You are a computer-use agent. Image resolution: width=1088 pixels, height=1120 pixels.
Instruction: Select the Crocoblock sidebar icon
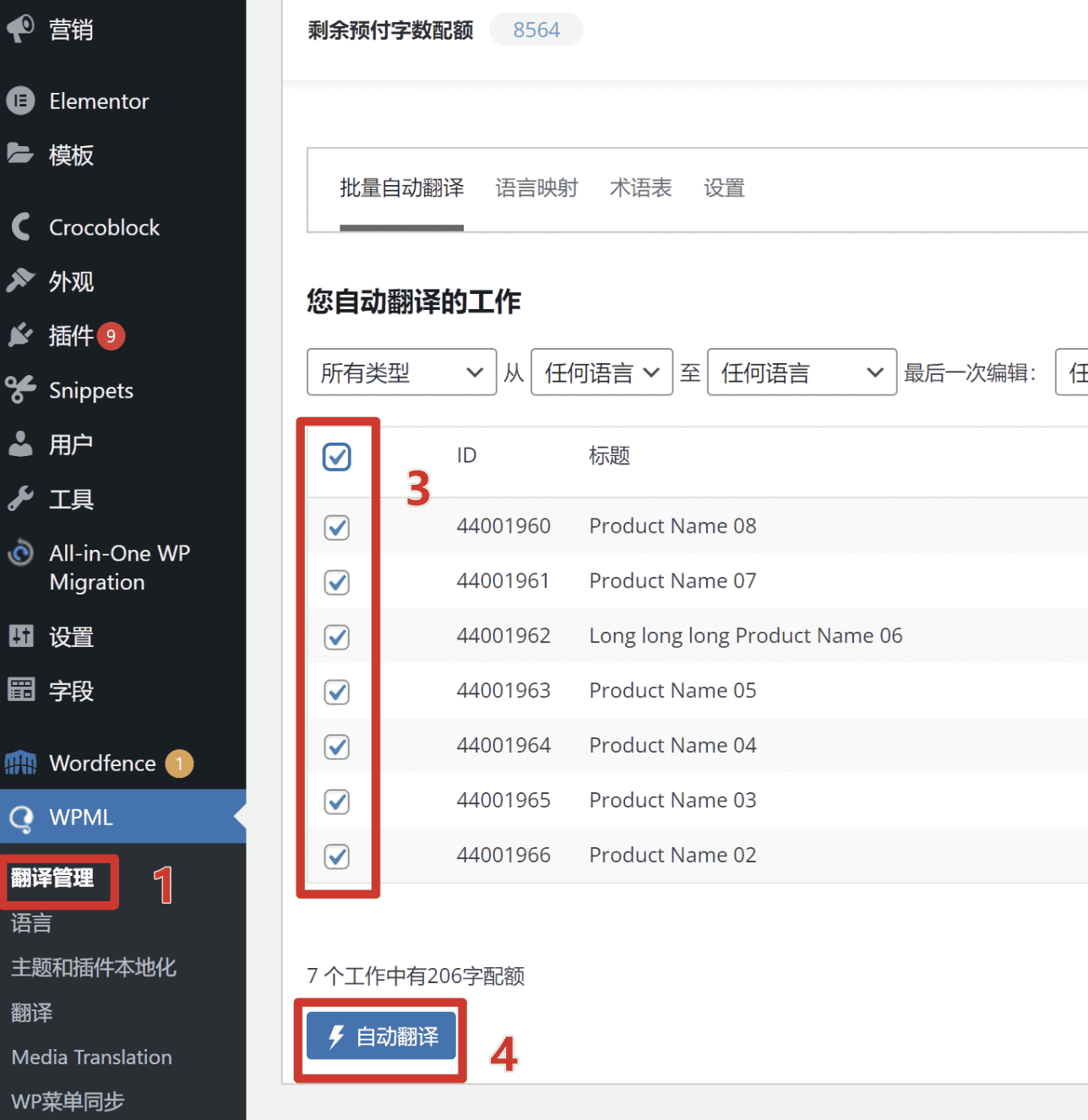tap(21, 226)
